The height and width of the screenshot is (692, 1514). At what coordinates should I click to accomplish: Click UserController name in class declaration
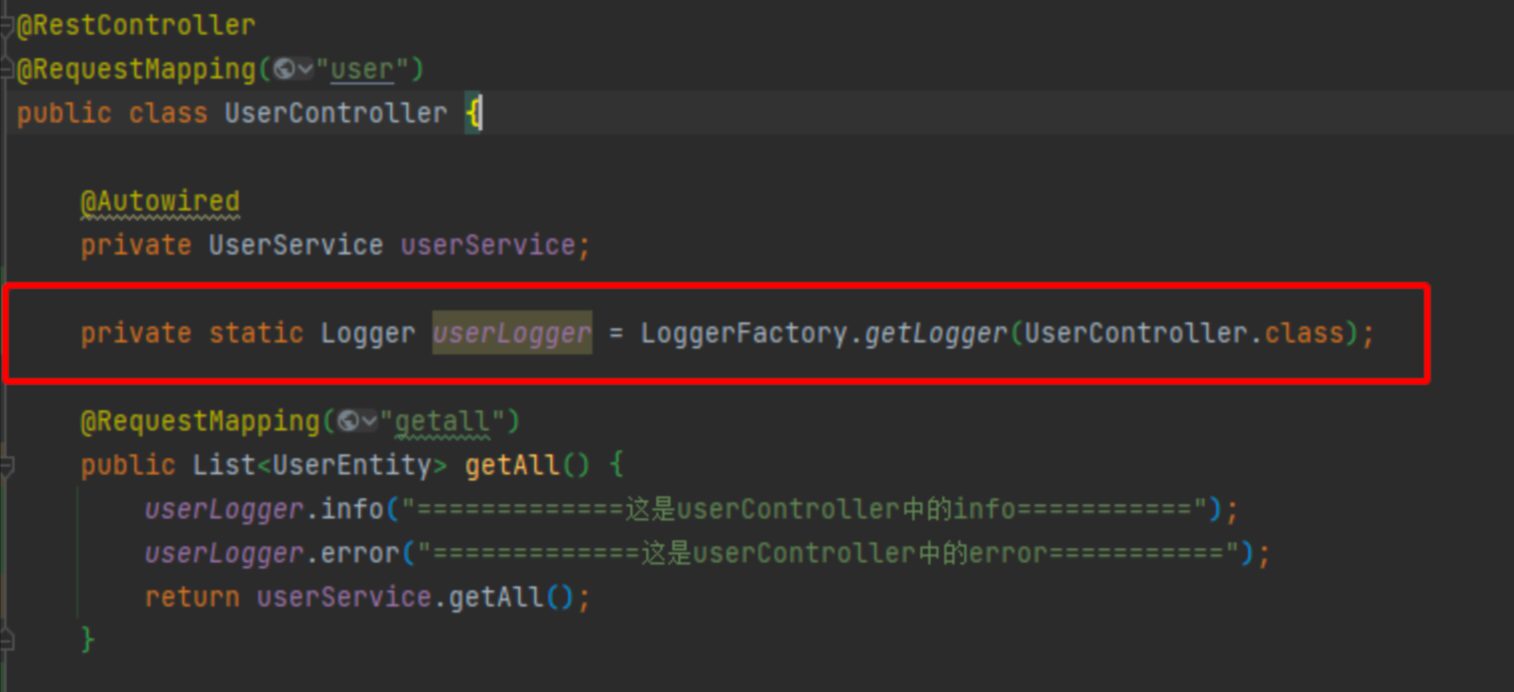336,113
